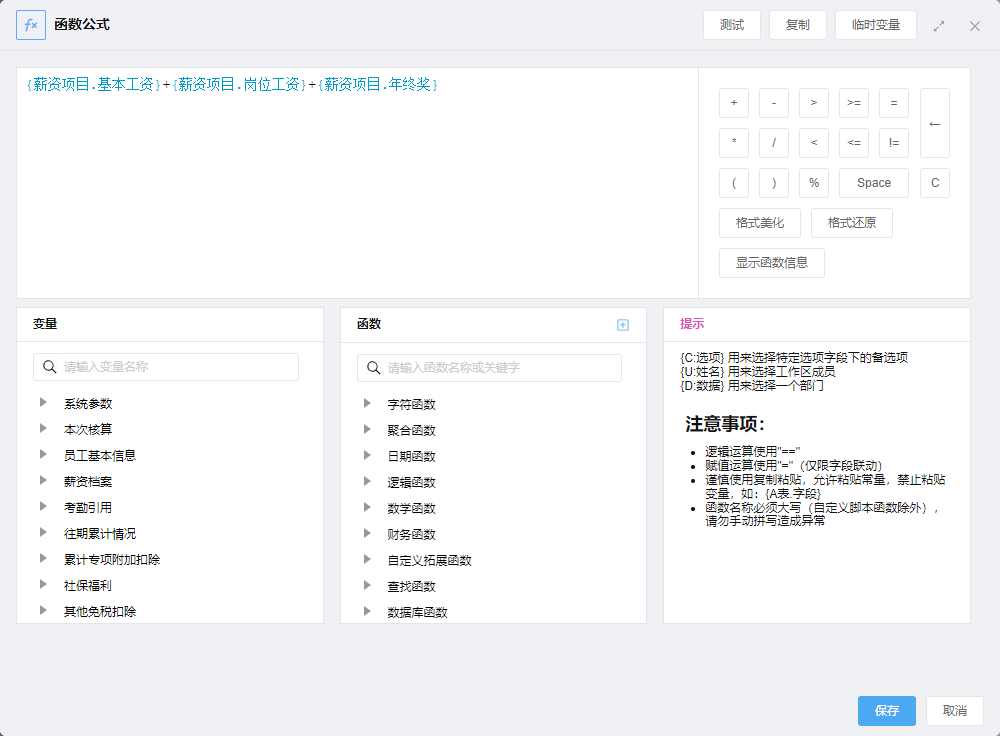
Task: Expand the 数据库函数 category
Action: (x=367, y=611)
